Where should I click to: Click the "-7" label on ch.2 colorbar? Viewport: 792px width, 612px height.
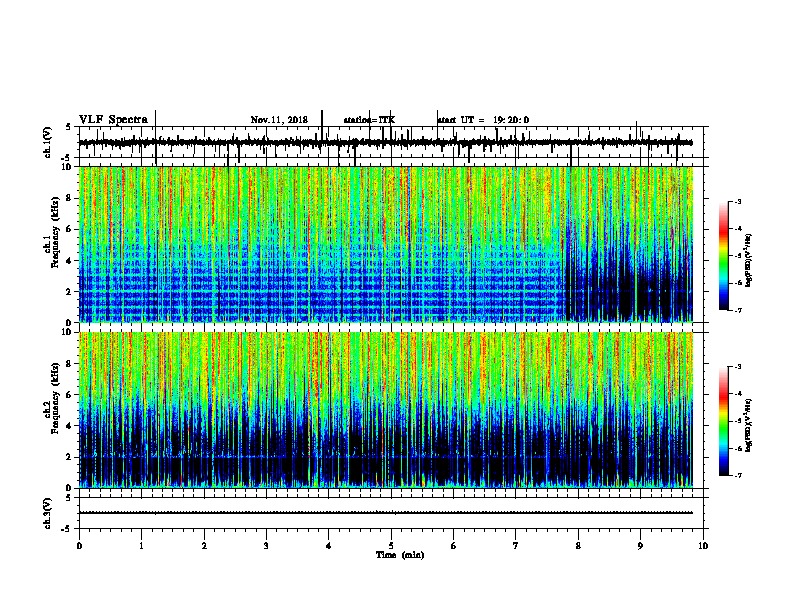[738, 476]
